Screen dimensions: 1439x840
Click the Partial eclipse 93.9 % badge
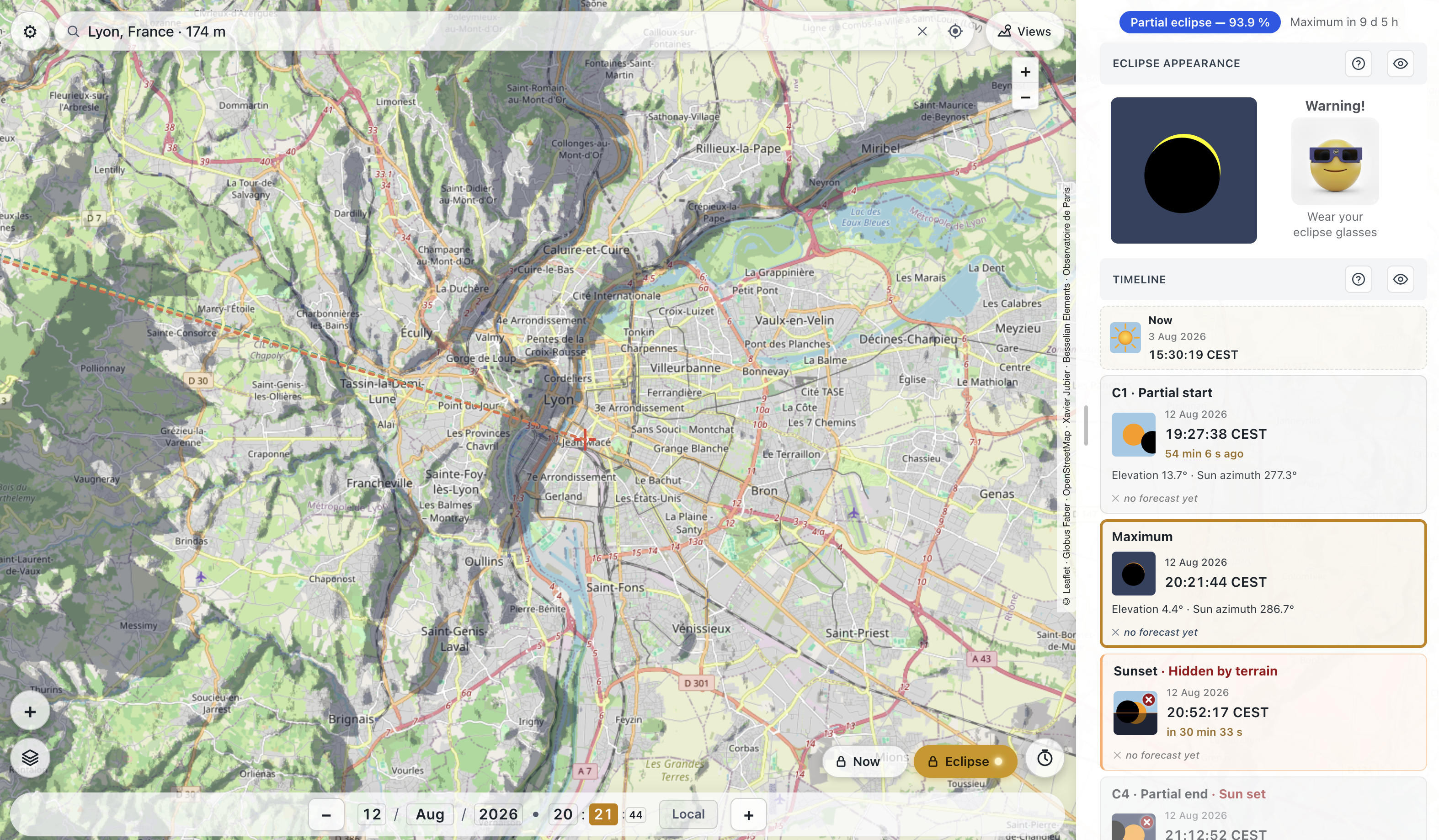point(1199,22)
